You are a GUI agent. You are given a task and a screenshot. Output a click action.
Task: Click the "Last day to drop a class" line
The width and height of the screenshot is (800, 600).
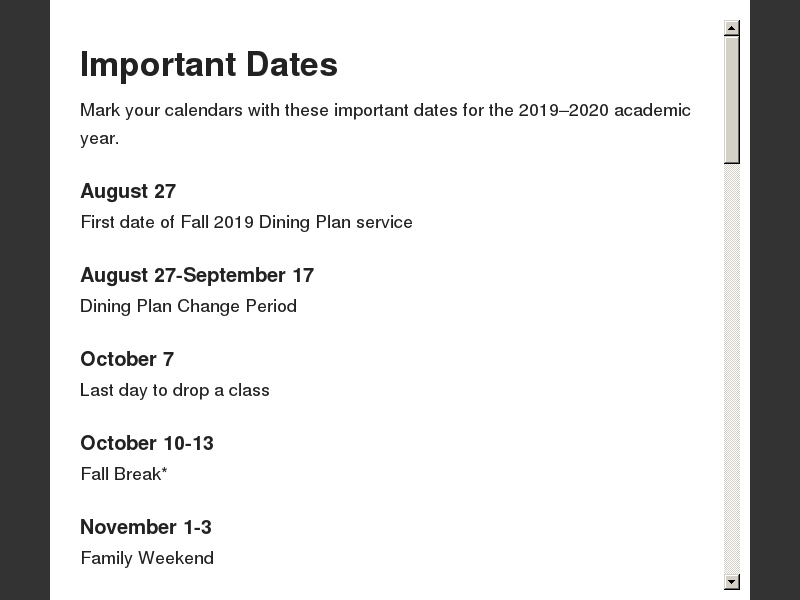point(175,390)
